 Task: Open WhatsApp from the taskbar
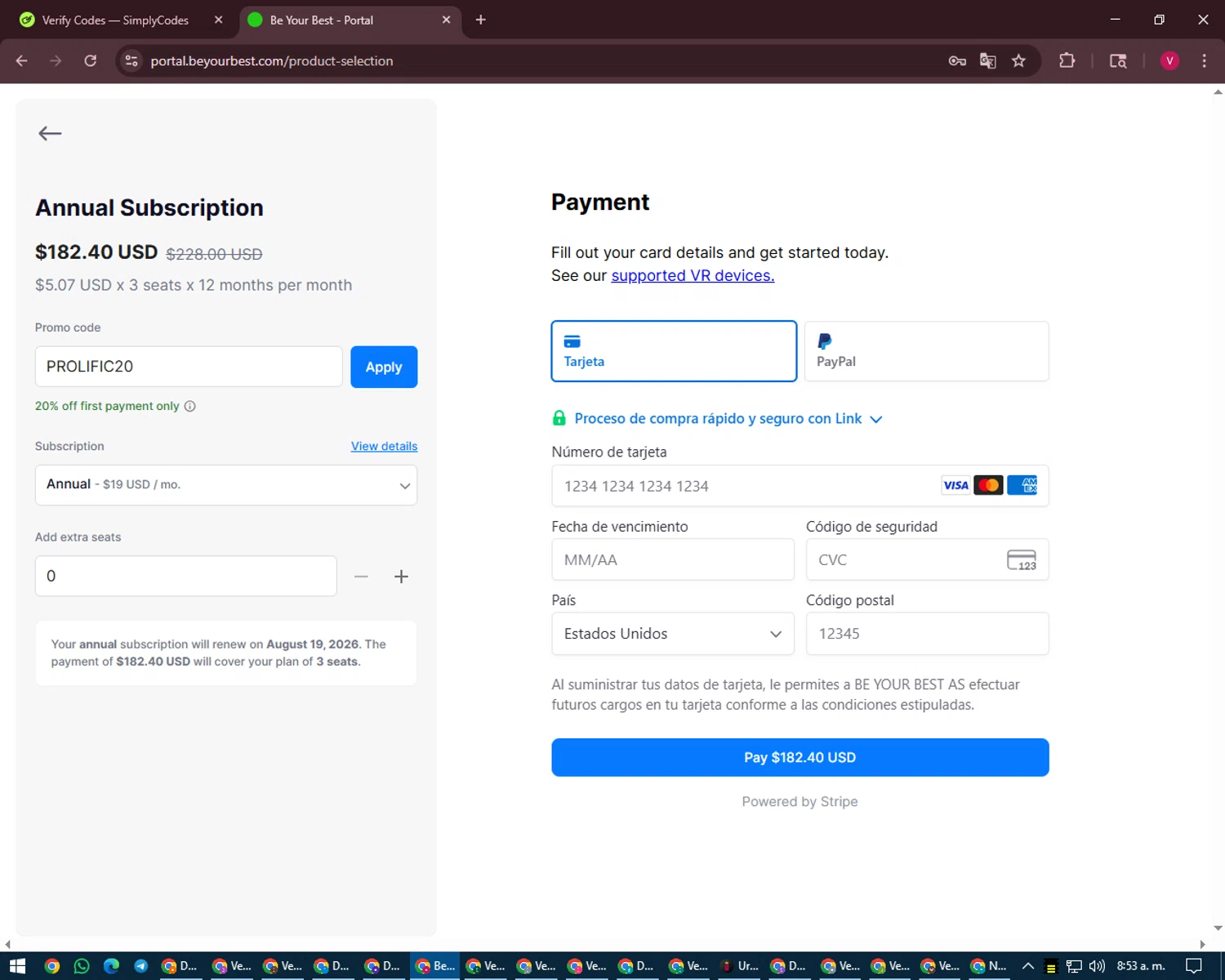click(x=82, y=966)
